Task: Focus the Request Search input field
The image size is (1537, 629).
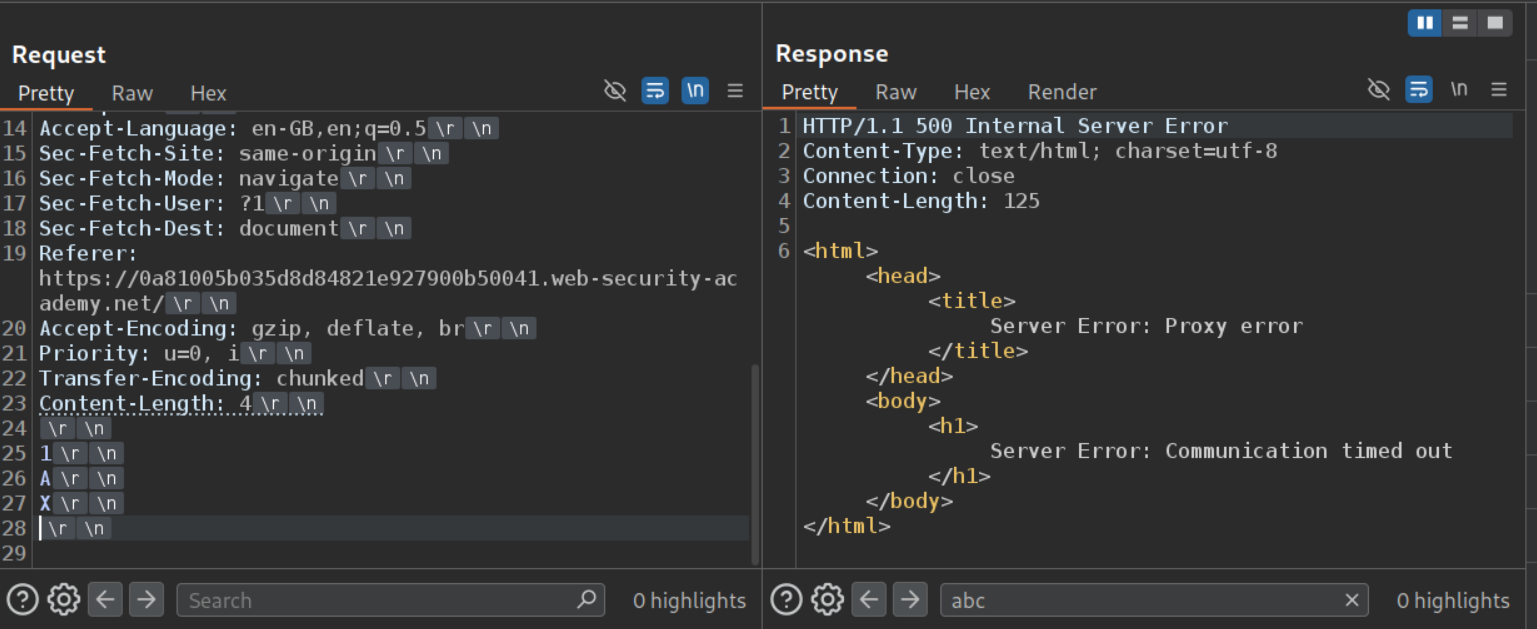Action: (x=380, y=600)
